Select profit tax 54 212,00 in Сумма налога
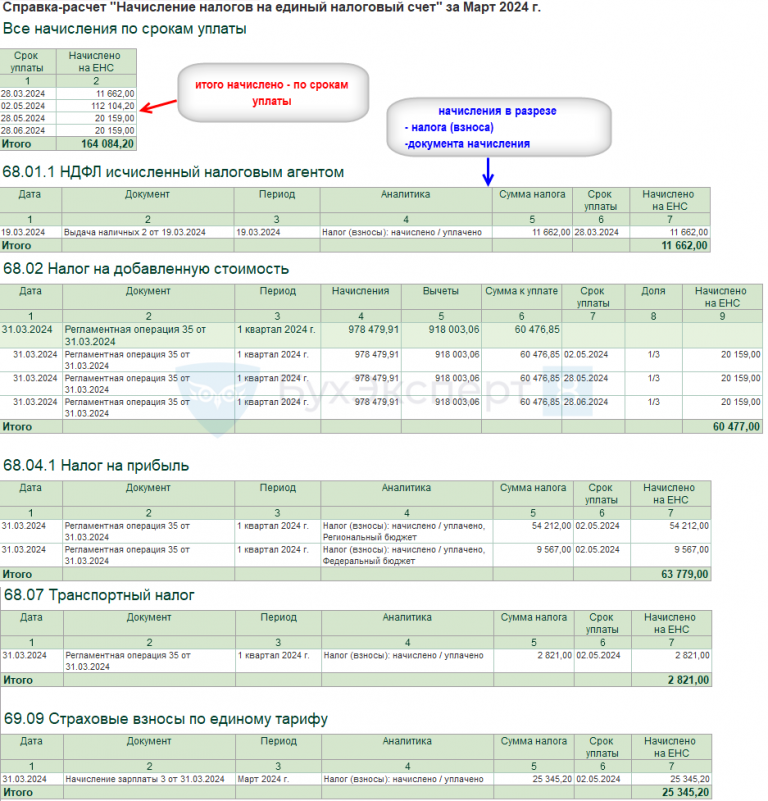Image resolution: width=768 pixels, height=801 pixels. (x=551, y=526)
